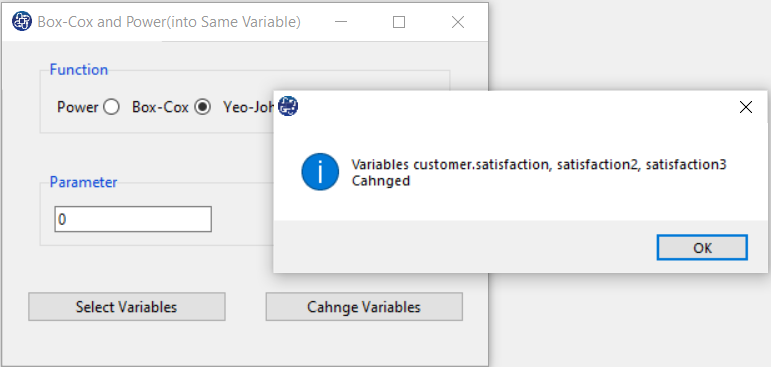Close the Variables Cahnged message dialog
Image resolution: width=771 pixels, height=367 pixels.
(745, 107)
